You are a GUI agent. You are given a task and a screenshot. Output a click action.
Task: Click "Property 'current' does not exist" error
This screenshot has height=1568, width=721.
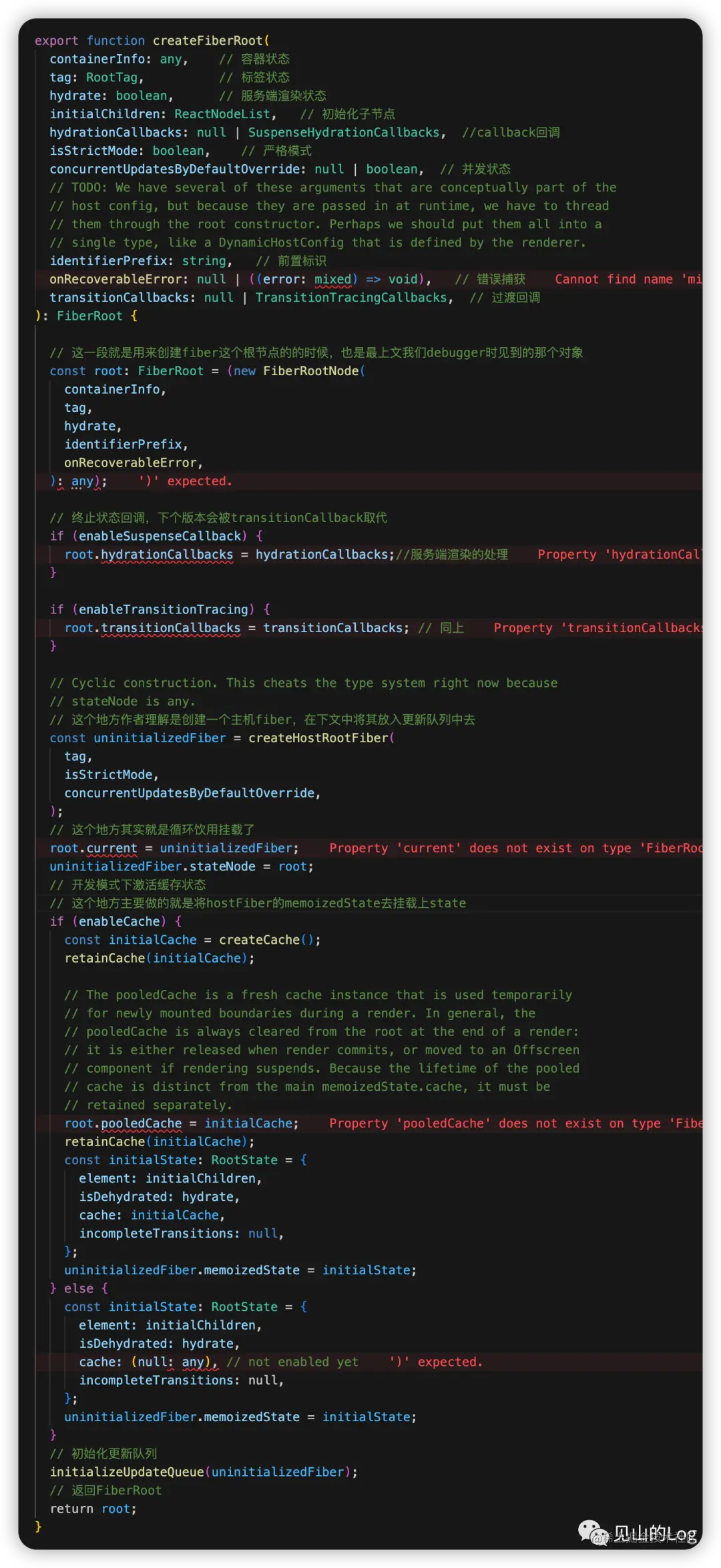point(515,848)
